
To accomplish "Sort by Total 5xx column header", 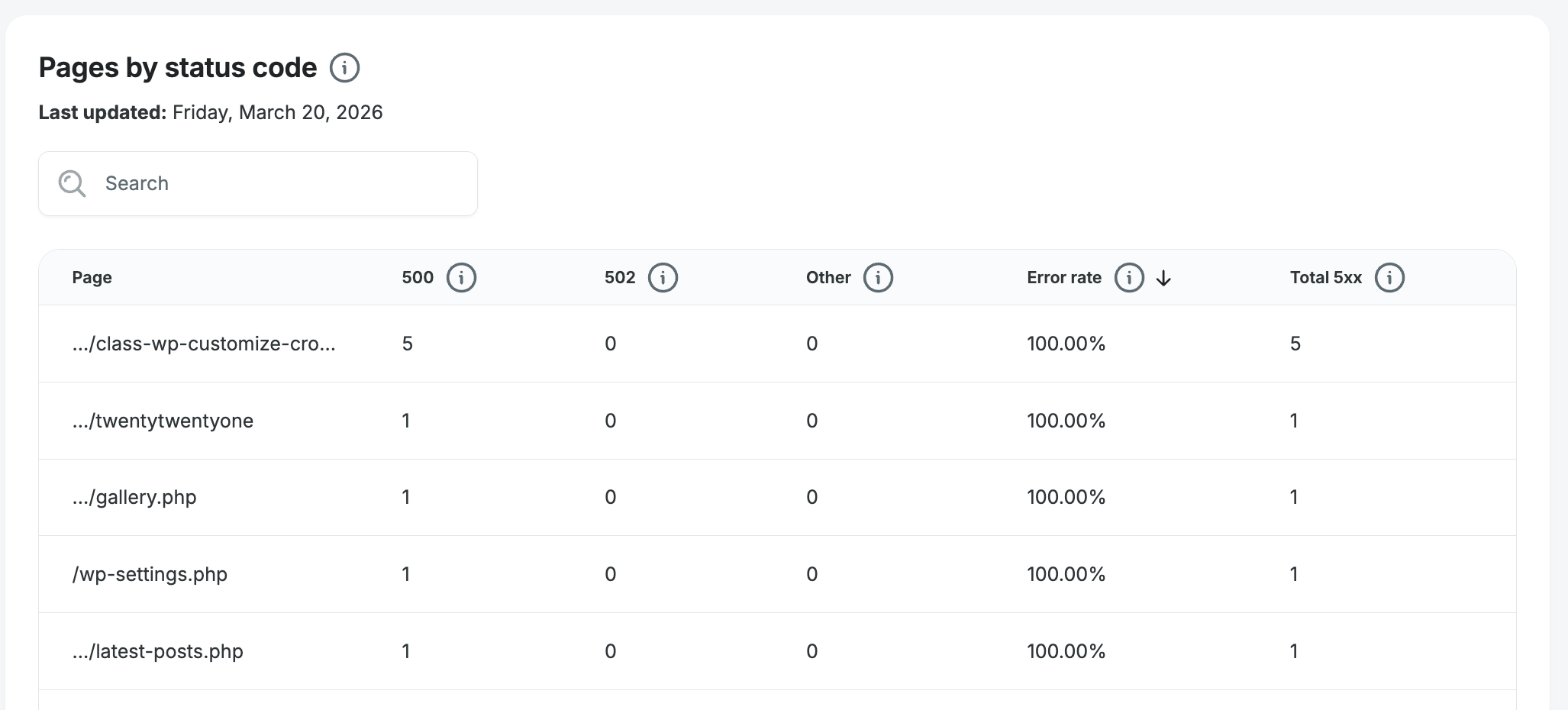I will coord(1326,278).
